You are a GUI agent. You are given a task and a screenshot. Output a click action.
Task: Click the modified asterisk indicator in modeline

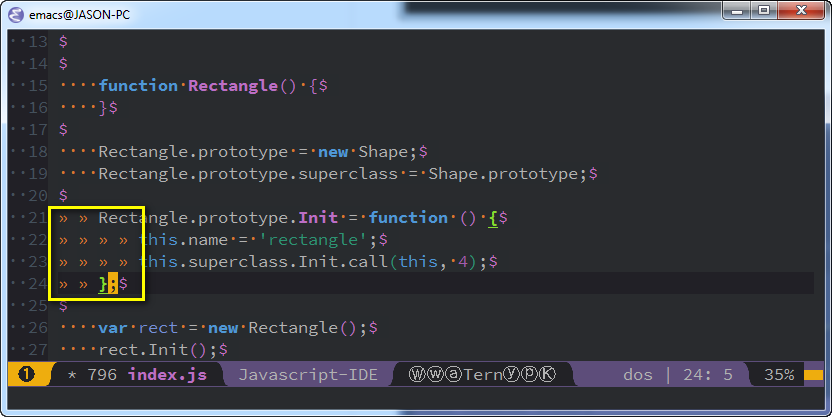[x=73, y=376]
